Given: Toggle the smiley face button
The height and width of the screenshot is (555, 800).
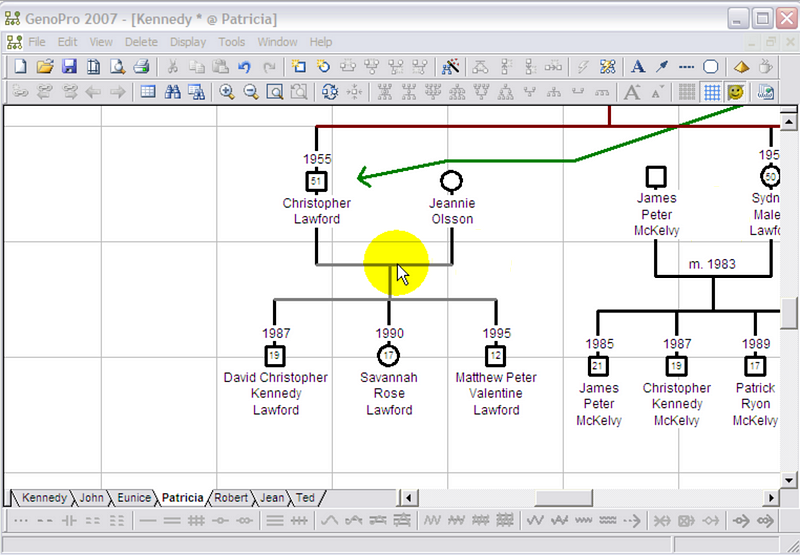Looking at the screenshot, I should coord(736,92).
